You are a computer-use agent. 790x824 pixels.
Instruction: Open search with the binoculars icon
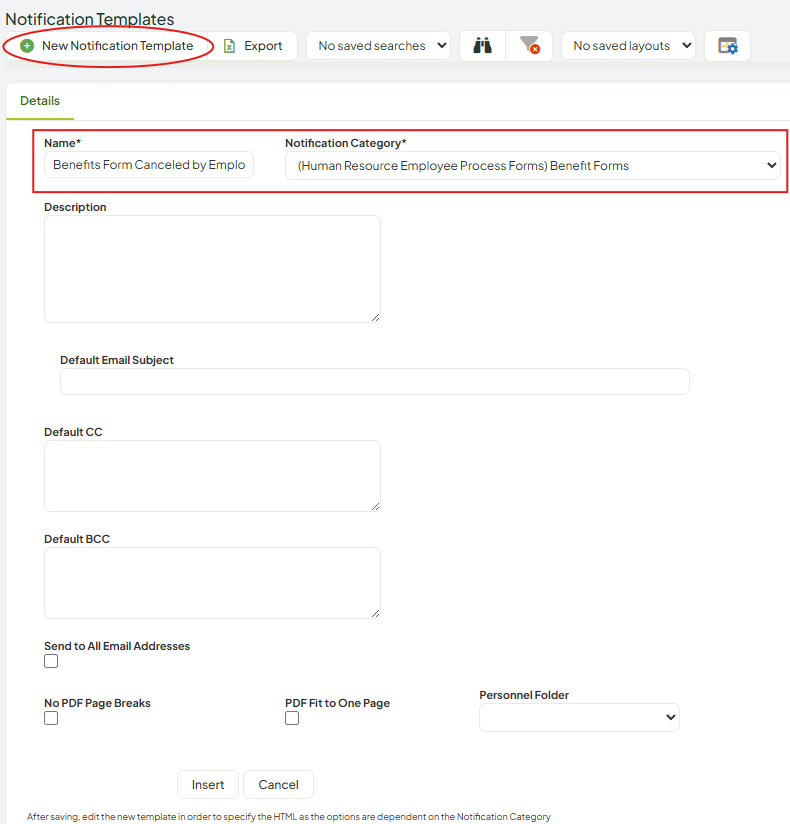(483, 46)
